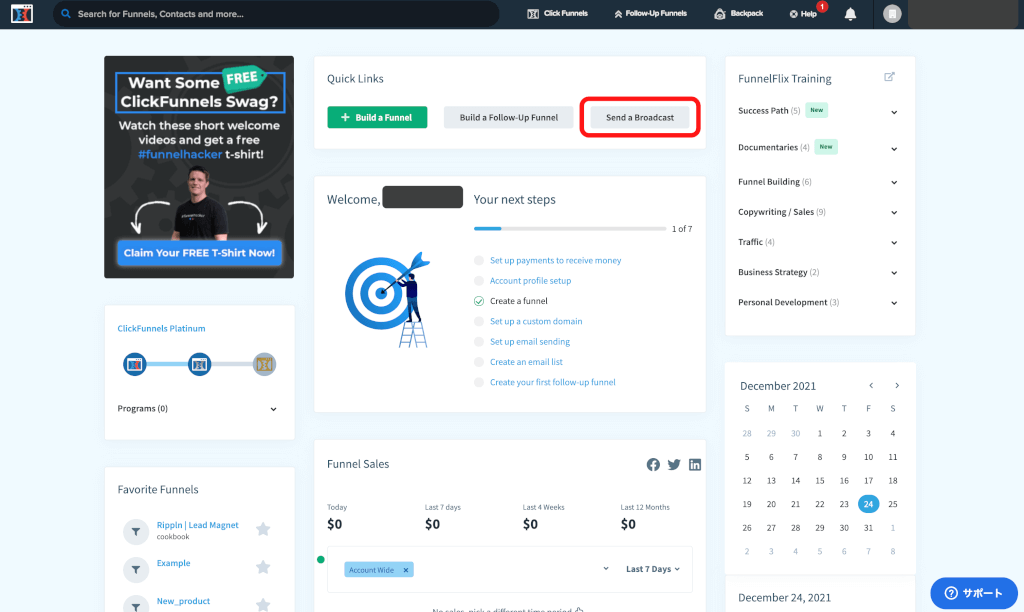Go to next month in calendar
The image size is (1024, 612).
point(897,386)
